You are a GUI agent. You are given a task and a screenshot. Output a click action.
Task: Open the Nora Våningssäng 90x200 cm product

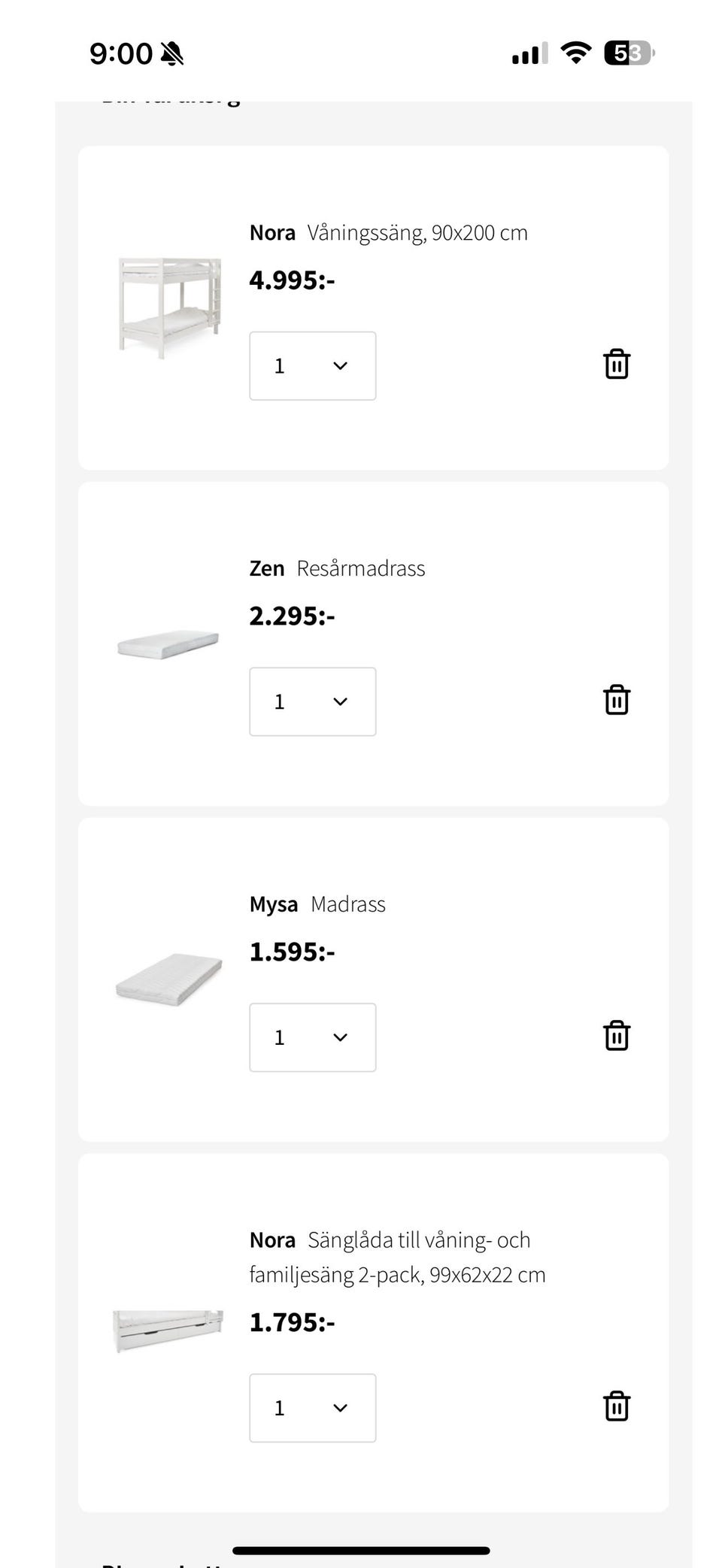pos(388,233)
